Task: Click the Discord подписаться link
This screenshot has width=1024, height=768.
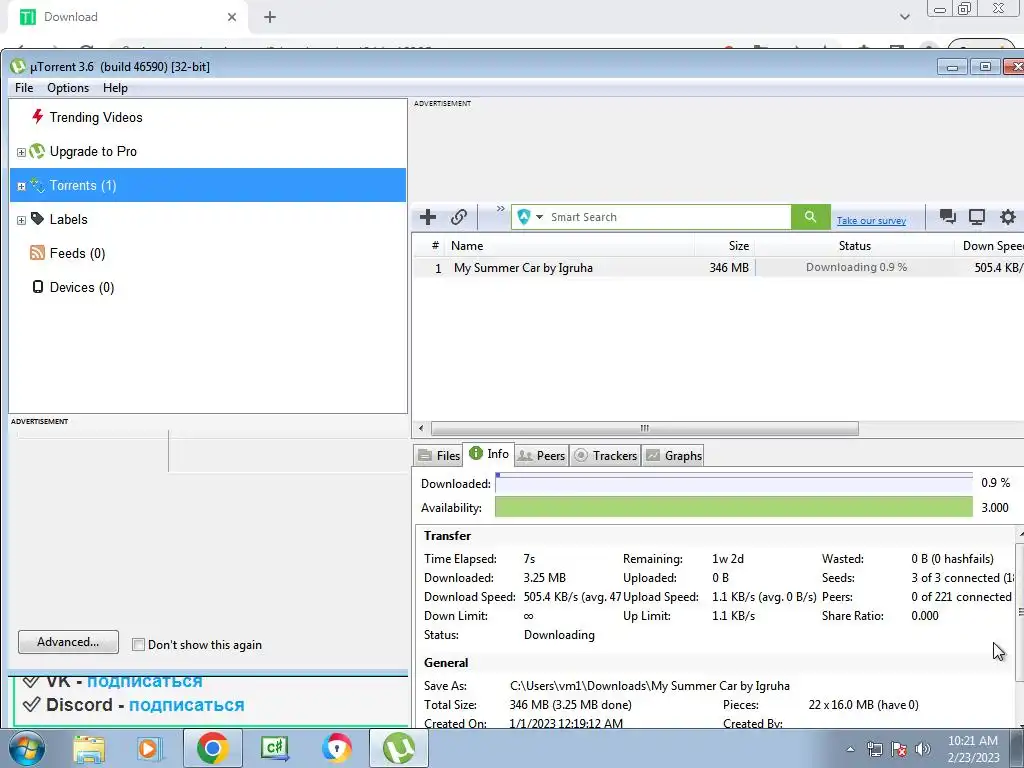Action: (186, 705)
